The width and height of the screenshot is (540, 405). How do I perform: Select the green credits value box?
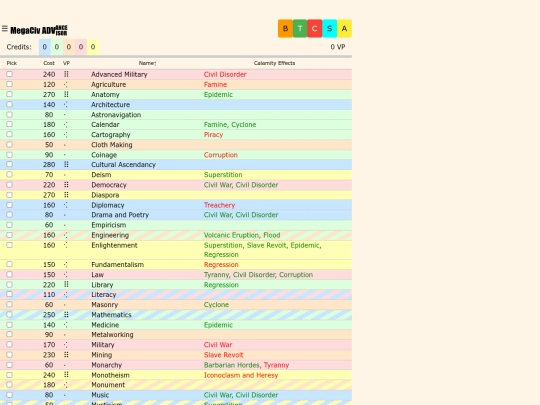pyautogui.click(x=57, y=47)
